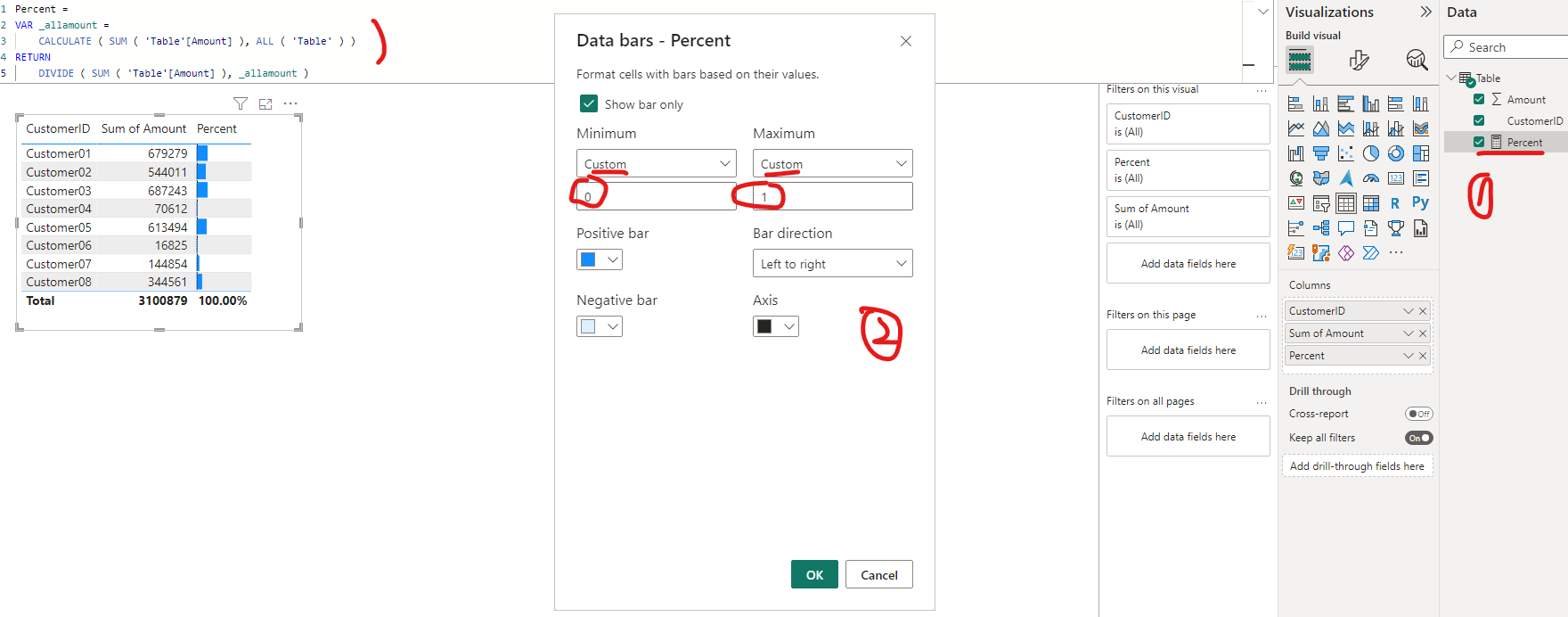The image size is (1568, 617).
Task: Select the map globe visual
Action: (x=1296, y=178)
